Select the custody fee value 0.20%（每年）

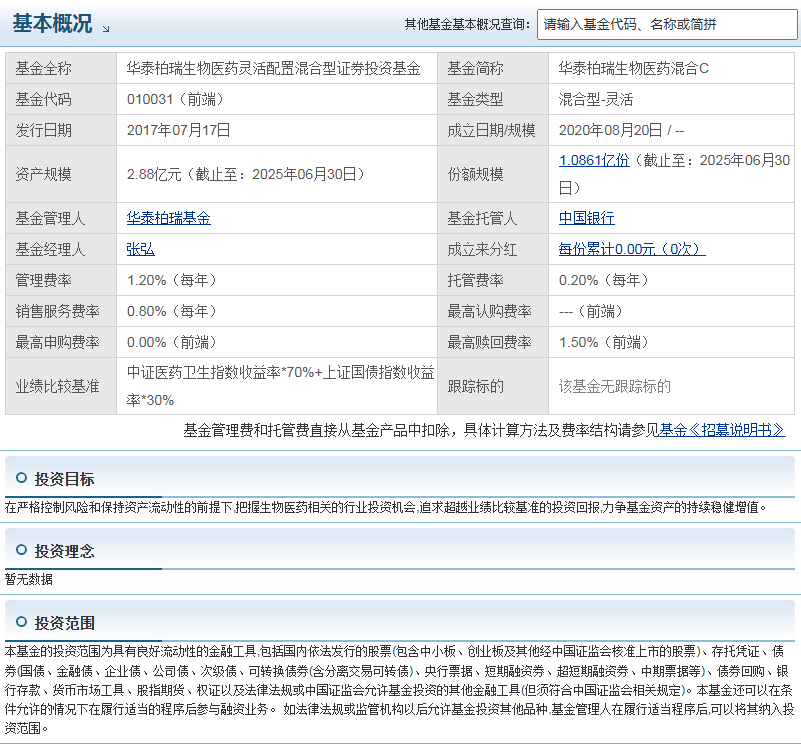603,280
